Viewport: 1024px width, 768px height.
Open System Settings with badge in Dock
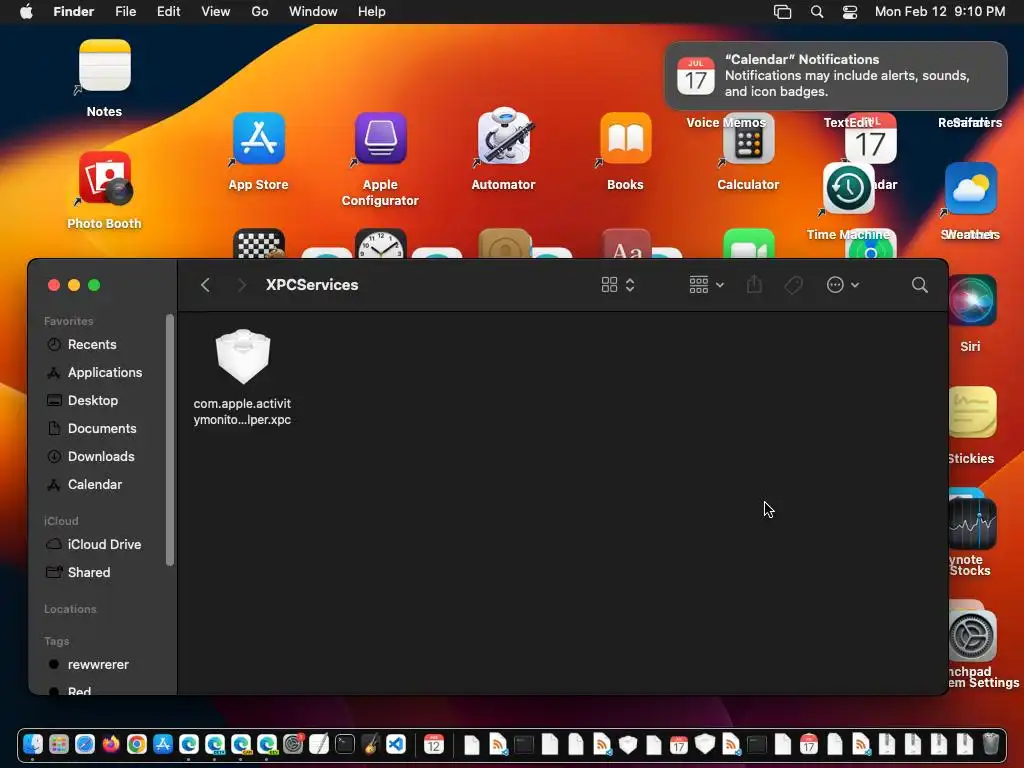293,744
